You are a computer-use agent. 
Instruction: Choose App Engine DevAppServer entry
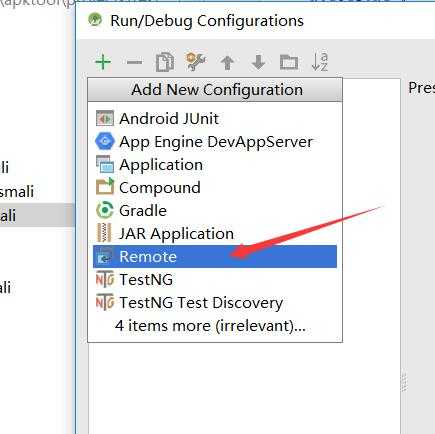click(x=215, y=142)
